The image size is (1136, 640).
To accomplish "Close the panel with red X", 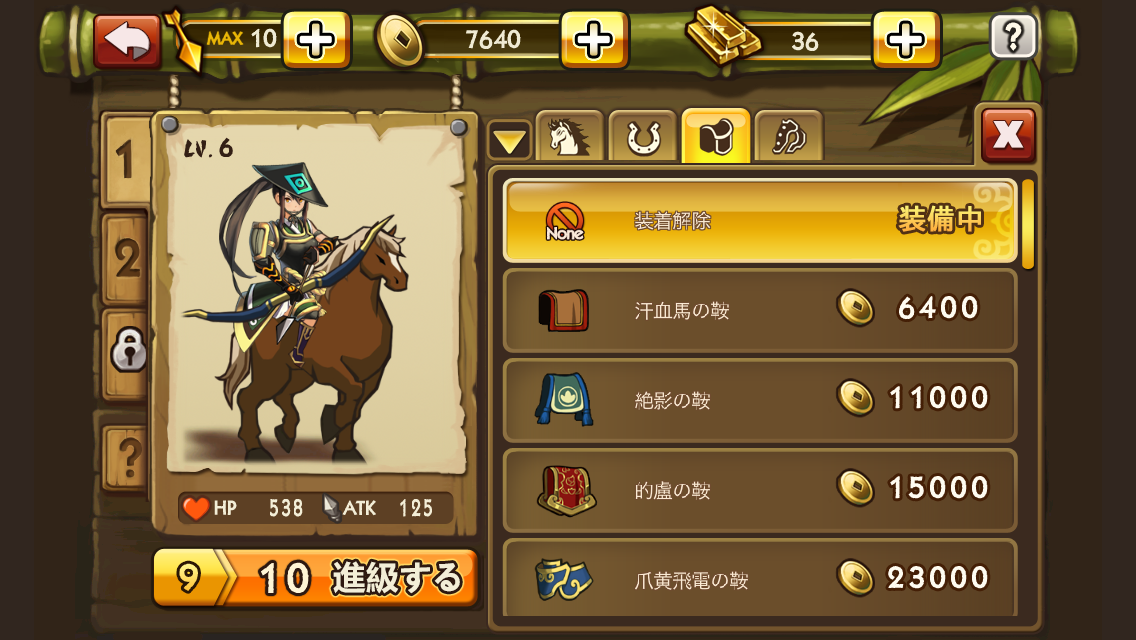I will coord(1008,134).
